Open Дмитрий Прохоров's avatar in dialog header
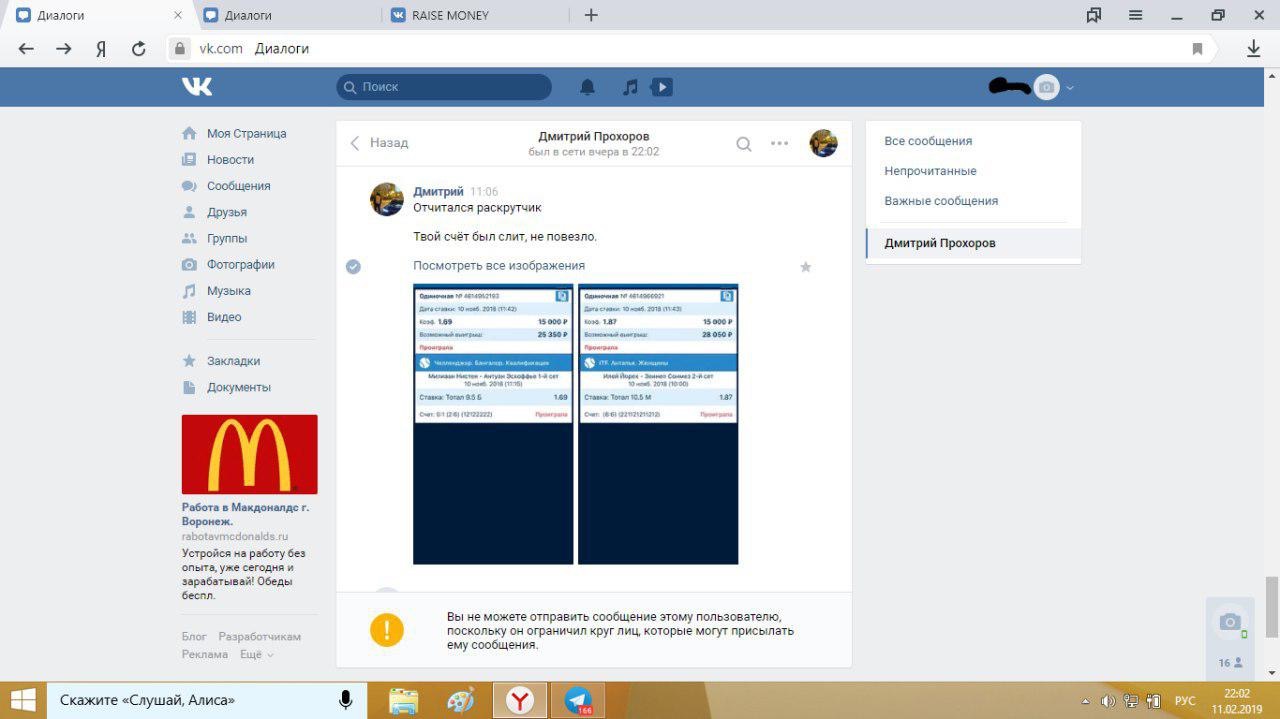 point(823,143)
